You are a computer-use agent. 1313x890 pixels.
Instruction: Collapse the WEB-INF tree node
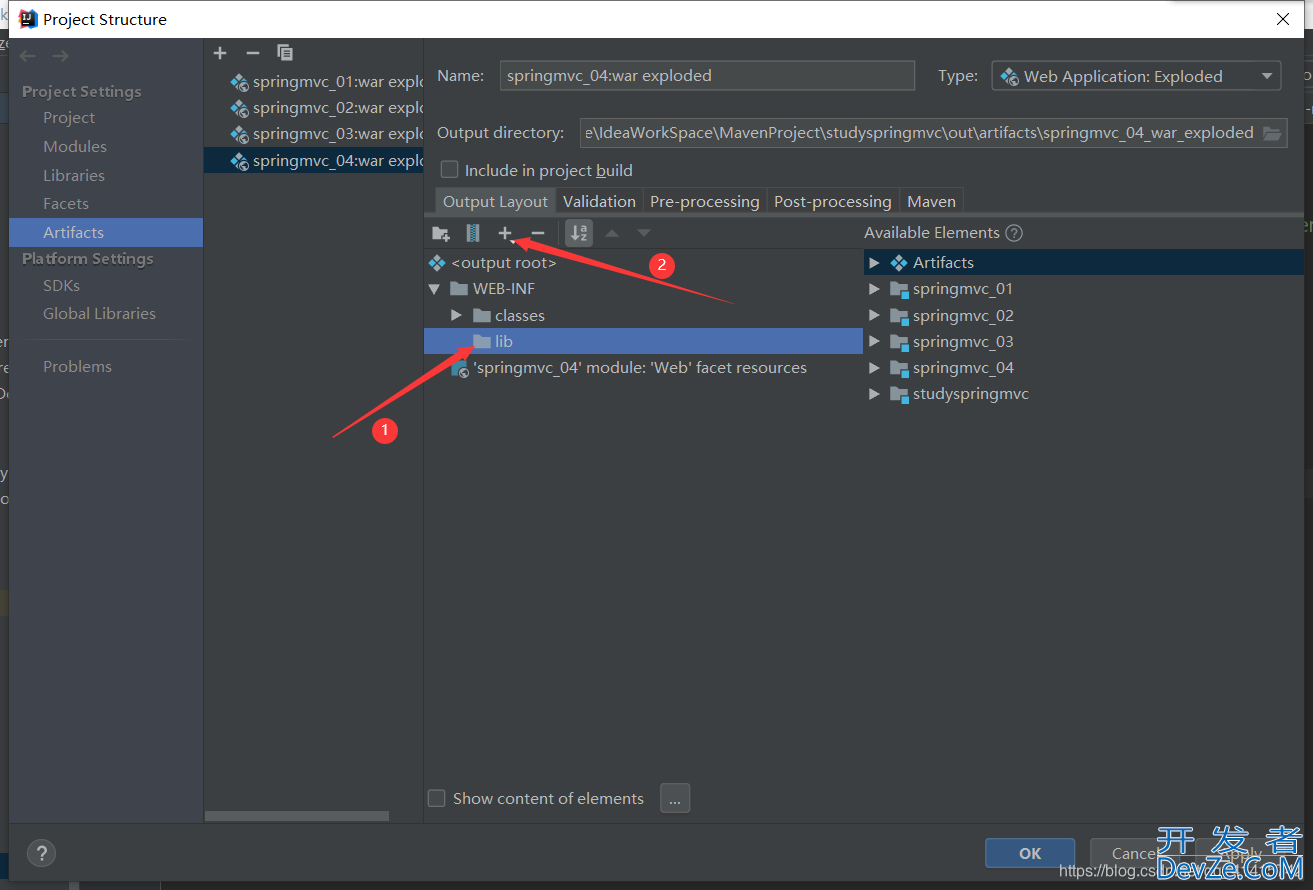click(434, 289)
